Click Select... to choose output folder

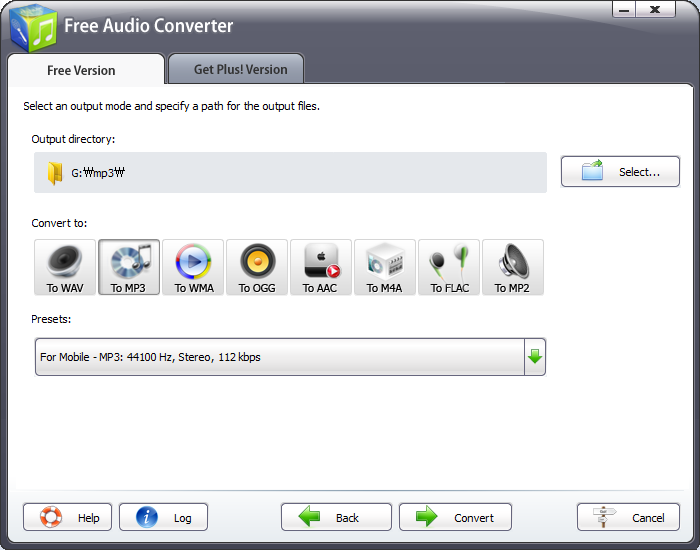click(x=620, y=171)
